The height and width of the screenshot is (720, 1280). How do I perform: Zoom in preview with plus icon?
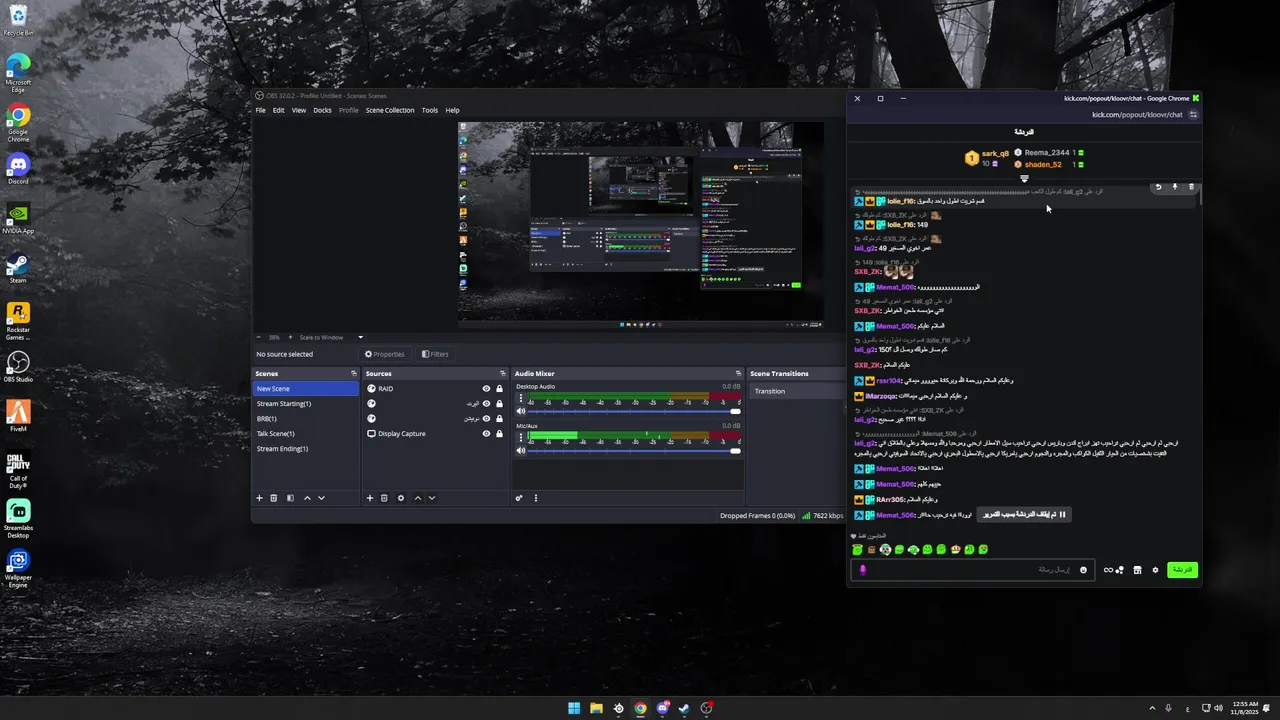click(x=290, y=337)
